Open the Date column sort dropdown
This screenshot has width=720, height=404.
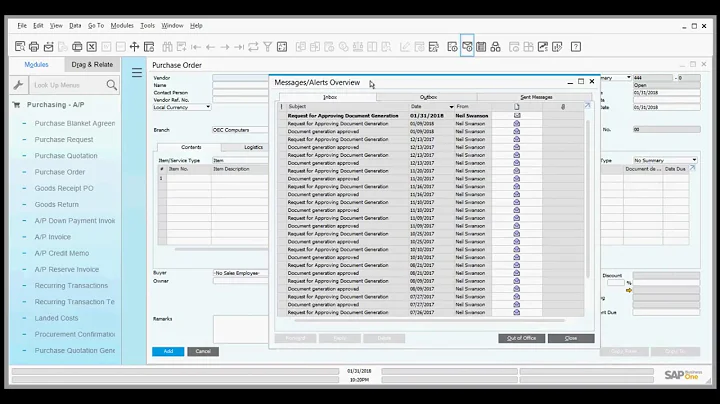click(451, 107)
